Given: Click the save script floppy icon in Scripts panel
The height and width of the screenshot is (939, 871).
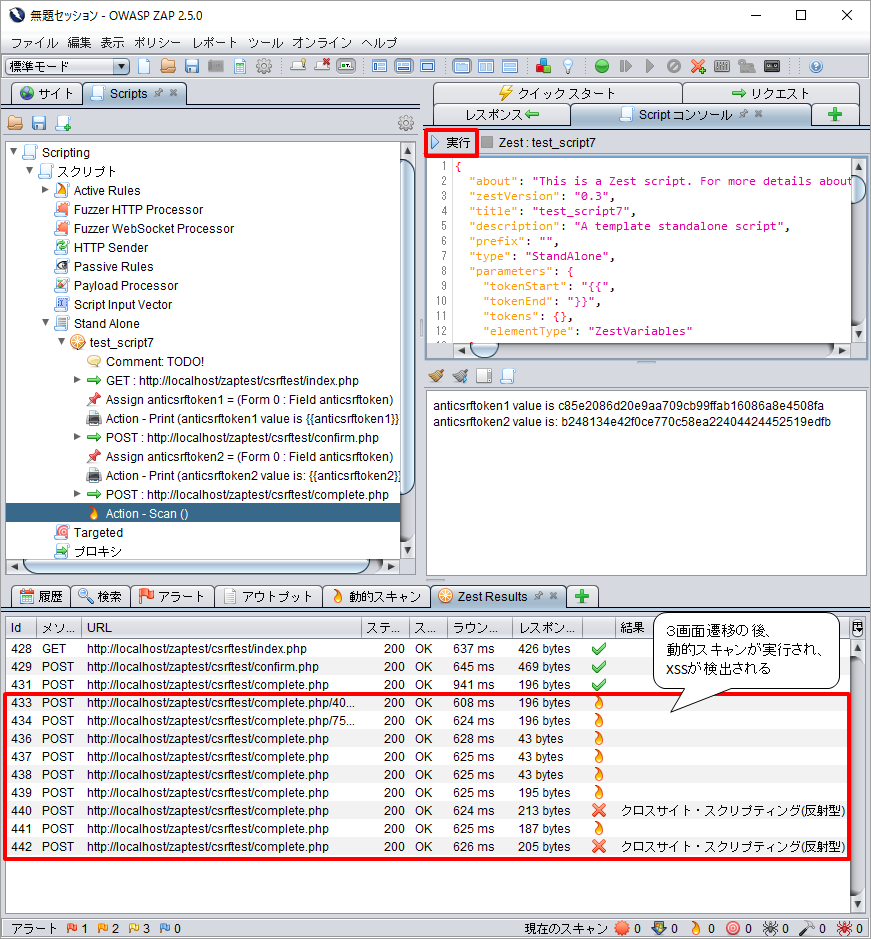Looking at the screenshot, I should coord(39,123).
